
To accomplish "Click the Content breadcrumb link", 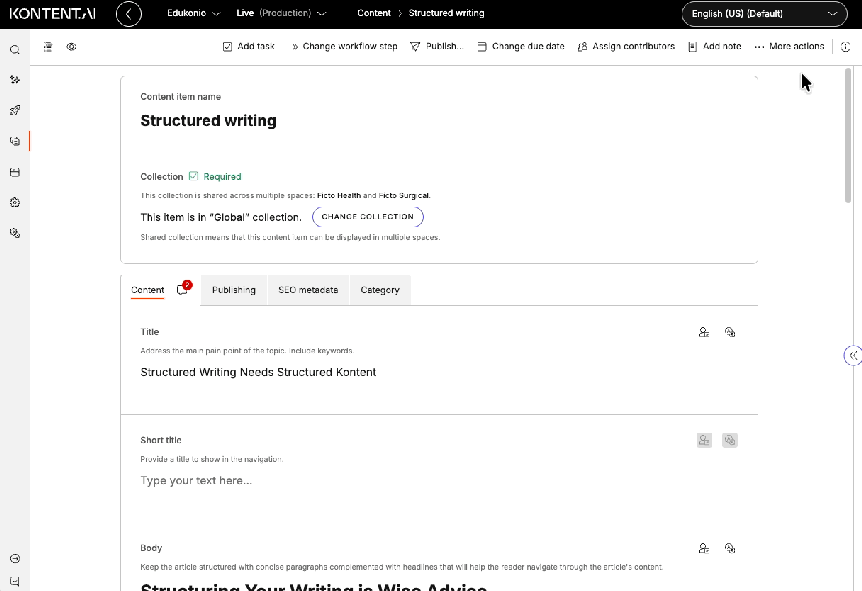I will coord(374,13).
